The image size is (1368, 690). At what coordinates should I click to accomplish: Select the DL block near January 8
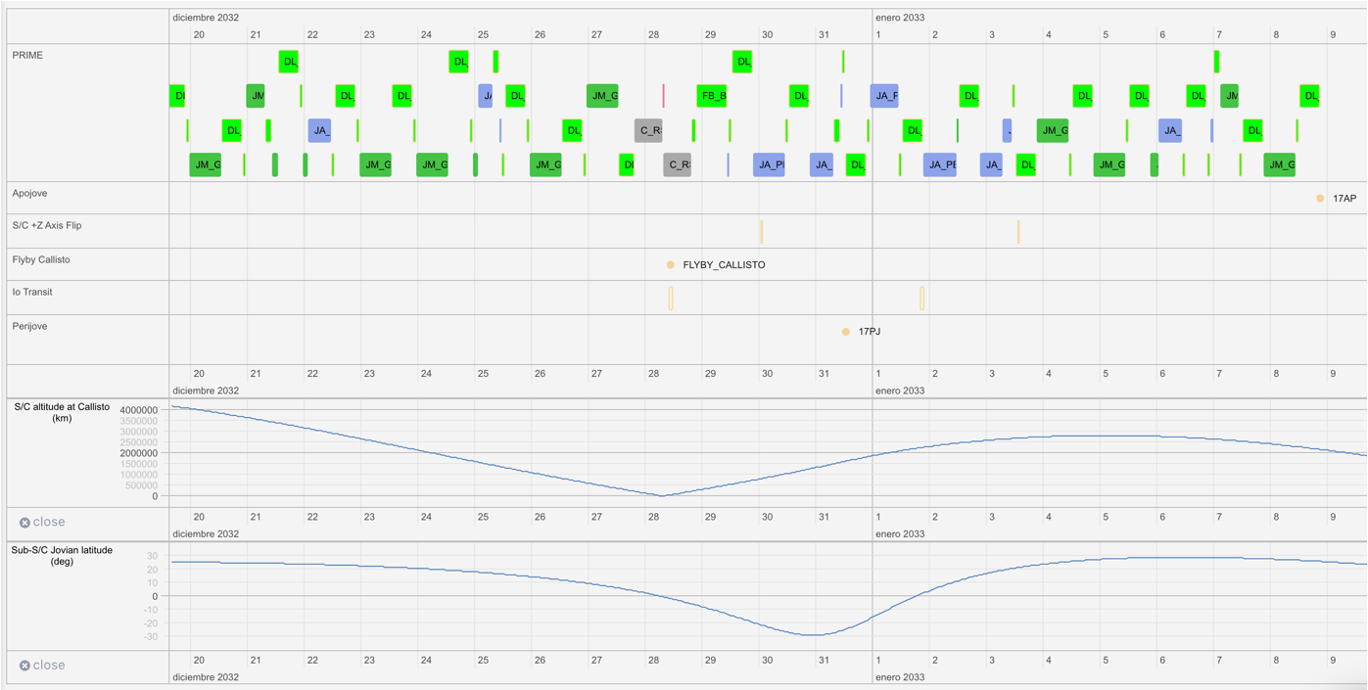coord(1308,96)
